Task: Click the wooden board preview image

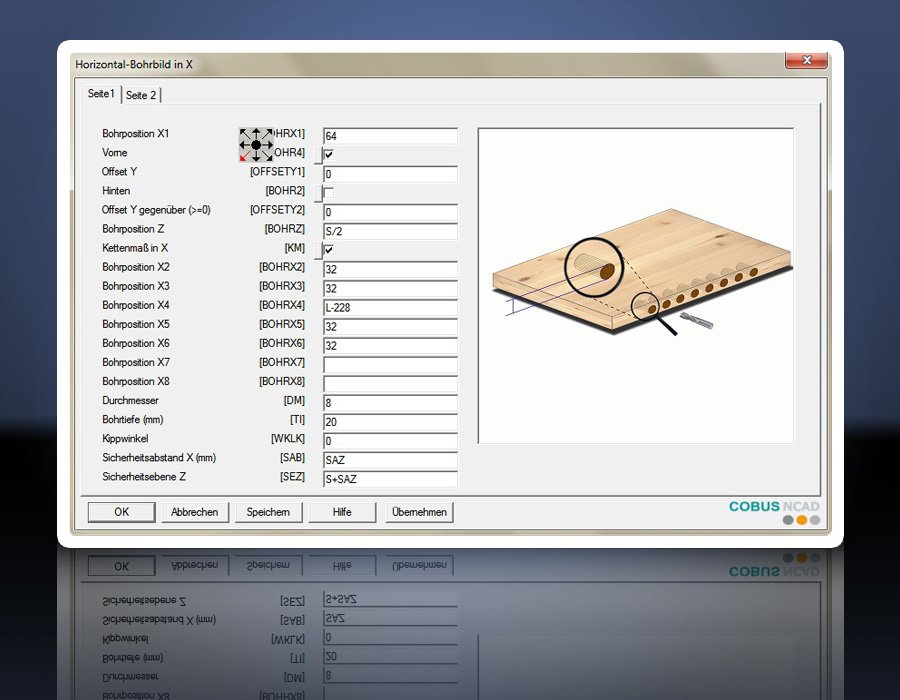Action: click(x=636, y=286)
